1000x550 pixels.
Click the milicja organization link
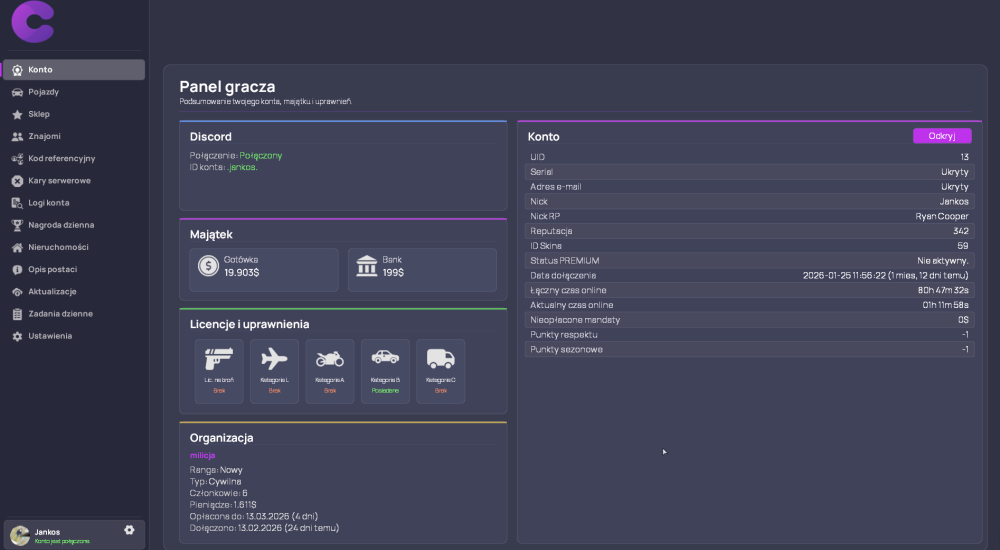tap(202, 456)
